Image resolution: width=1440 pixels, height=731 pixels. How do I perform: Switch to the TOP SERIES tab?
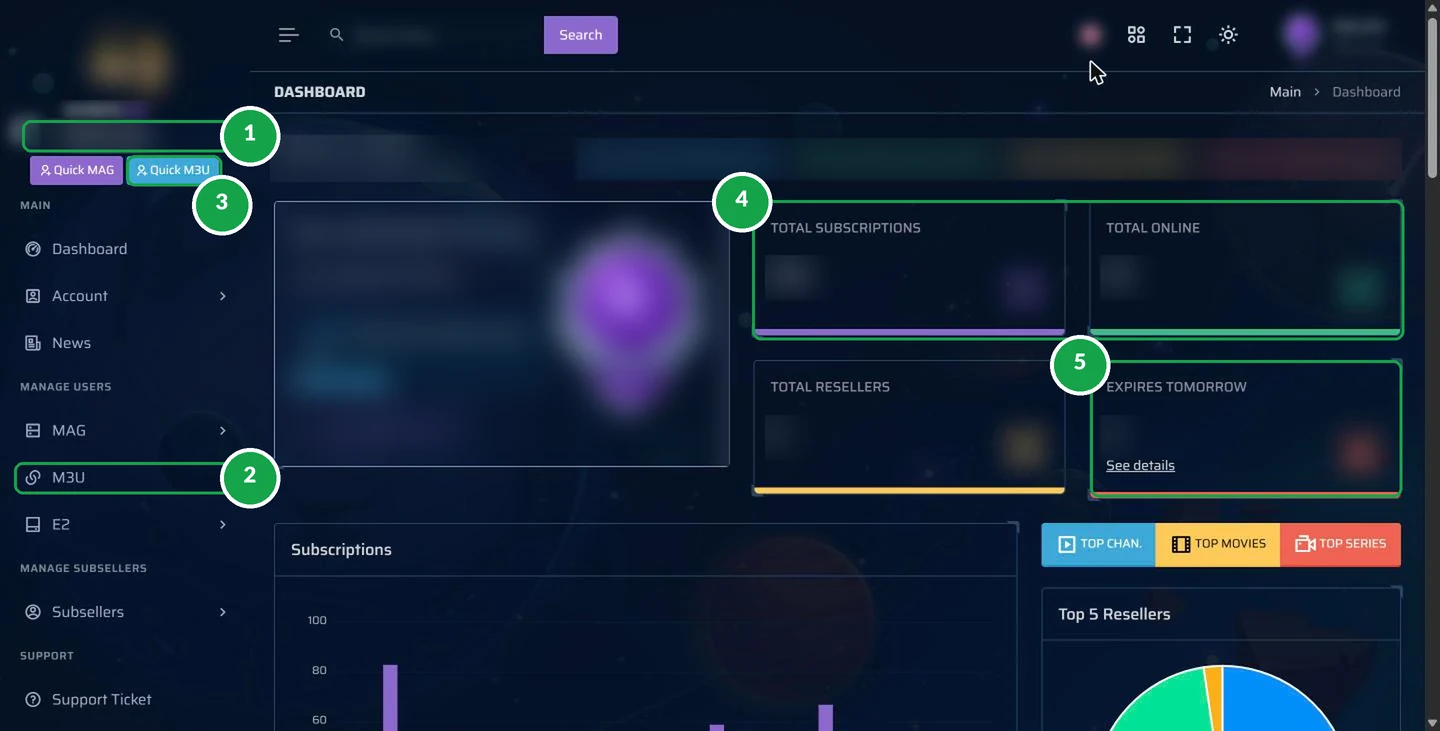(x=1340, y=545)
